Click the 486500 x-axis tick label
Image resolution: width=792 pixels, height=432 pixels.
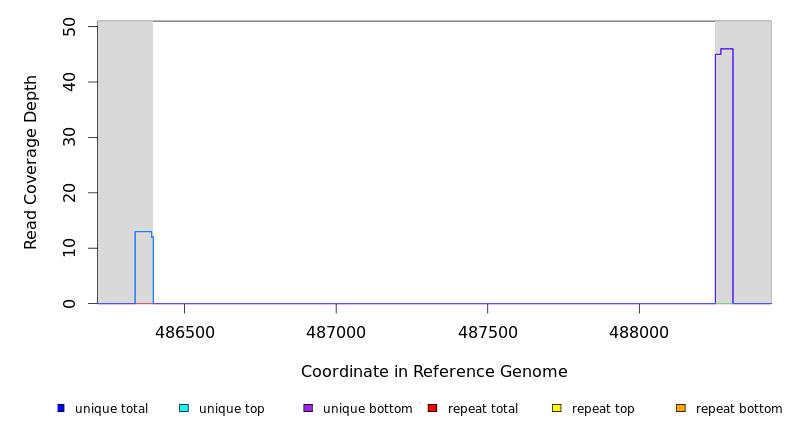pyautogui.click(x=184, y=332)
